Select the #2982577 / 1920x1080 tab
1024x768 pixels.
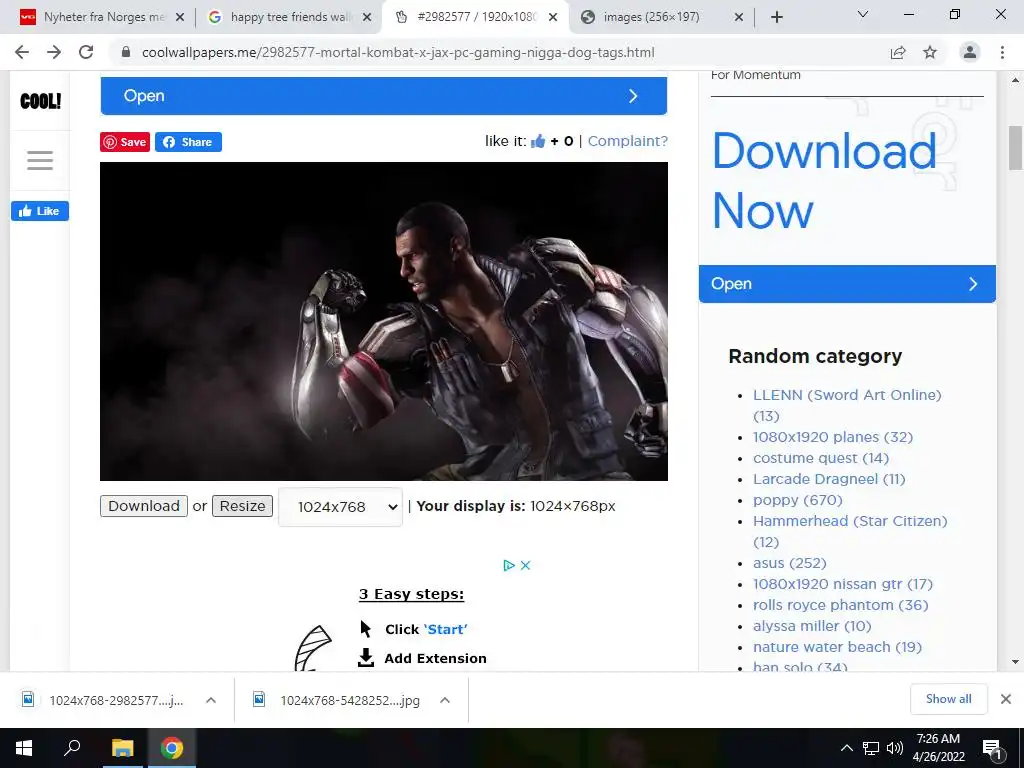(477, 17)
